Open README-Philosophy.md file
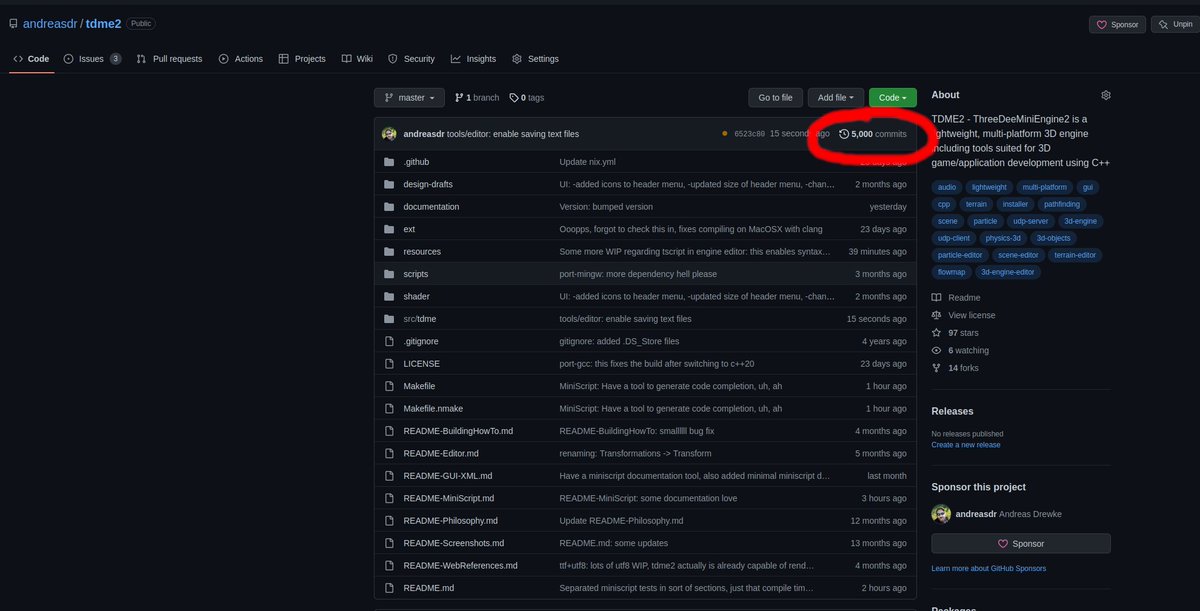 coord(450,521)
